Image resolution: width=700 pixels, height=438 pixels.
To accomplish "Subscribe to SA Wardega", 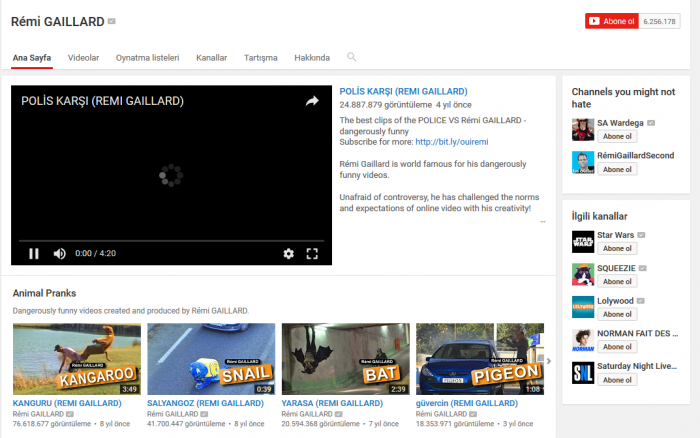I will 617,136.
